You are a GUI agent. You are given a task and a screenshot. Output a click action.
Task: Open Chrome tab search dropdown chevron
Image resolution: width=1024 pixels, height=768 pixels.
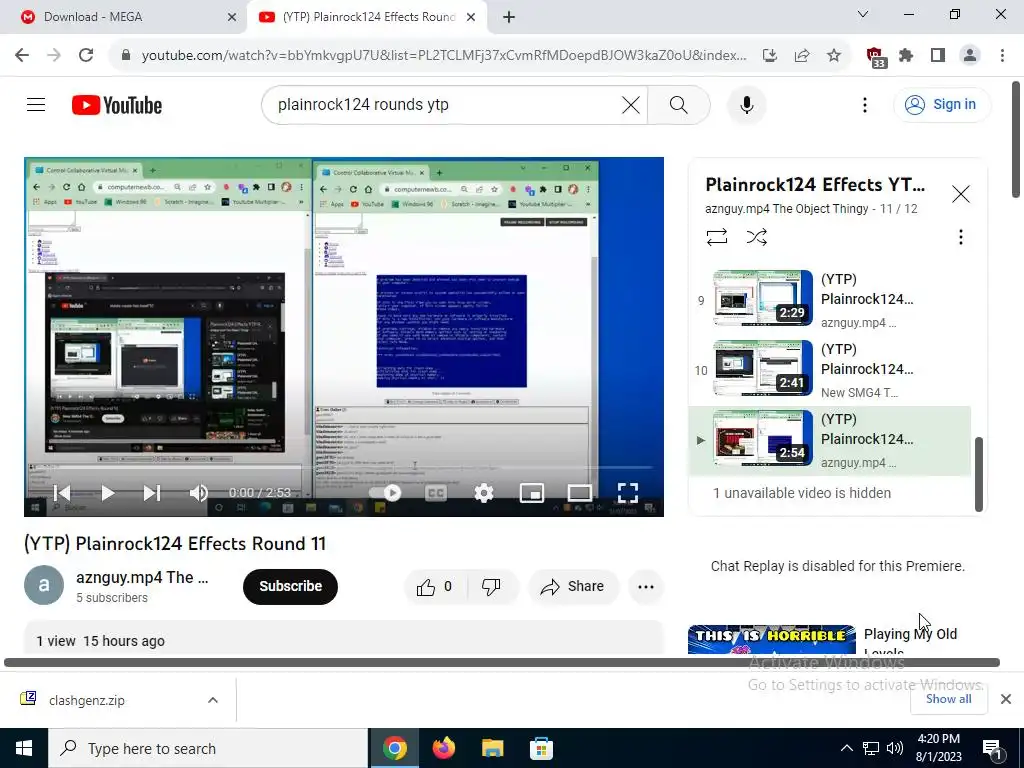point(863,14)
